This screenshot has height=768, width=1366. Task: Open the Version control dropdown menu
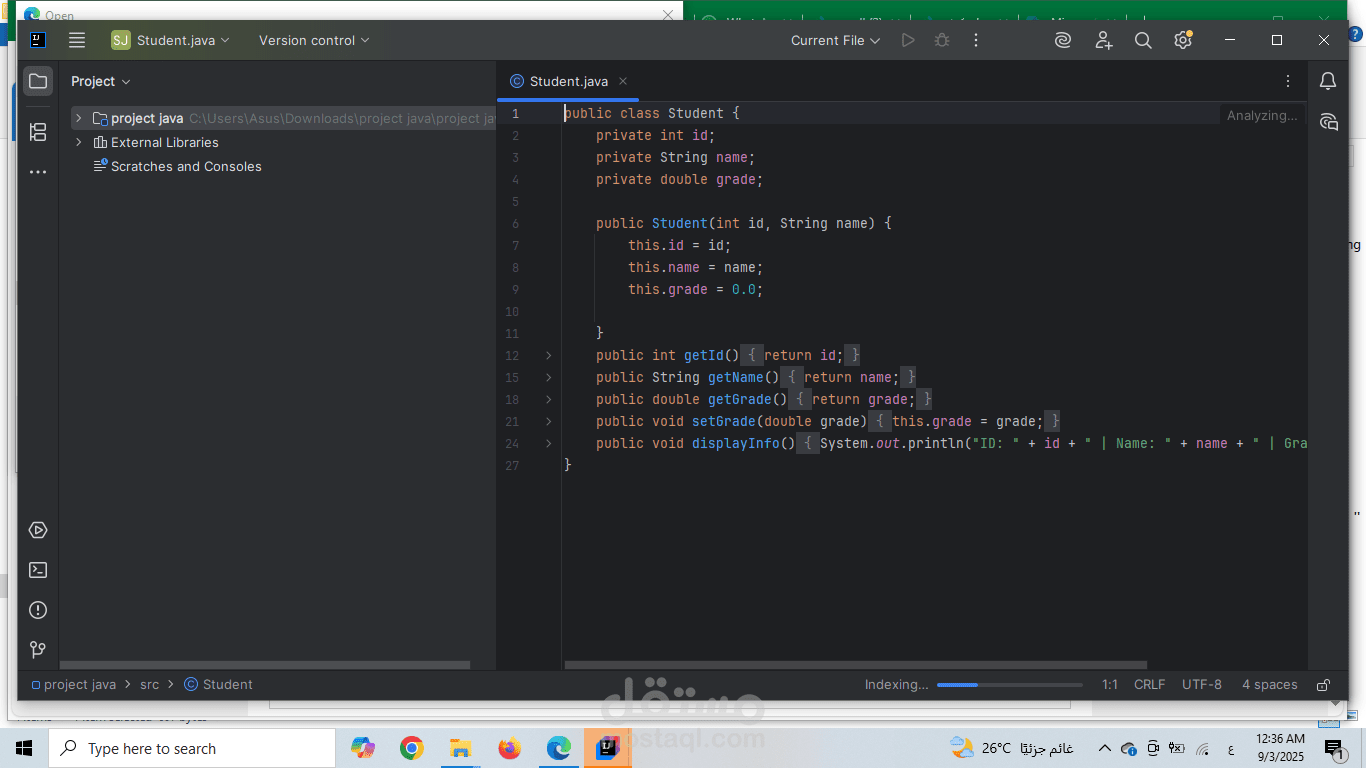pos(314,40)
